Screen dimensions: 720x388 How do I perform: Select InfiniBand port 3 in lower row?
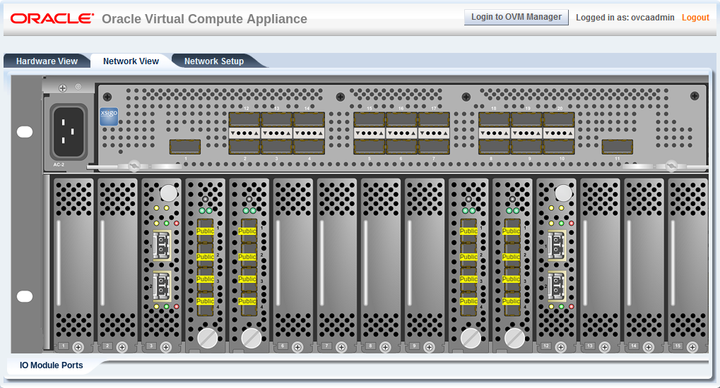(277, 147)
